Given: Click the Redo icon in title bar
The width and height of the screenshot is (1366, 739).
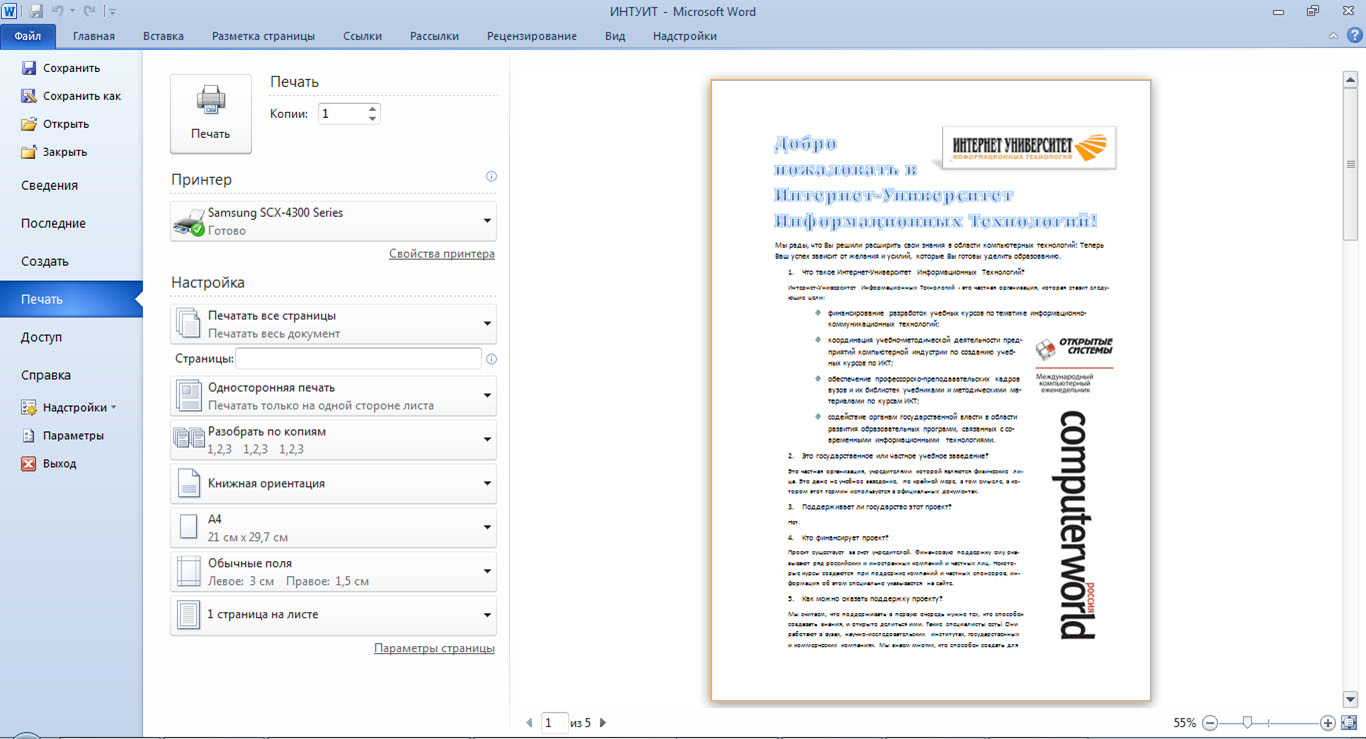Looking at the screenshot, I should coord(88,12).
